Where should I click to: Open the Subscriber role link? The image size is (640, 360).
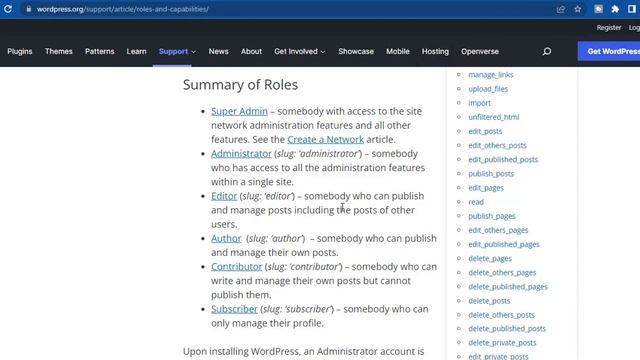pyautogui.click(x=234, y=309)
